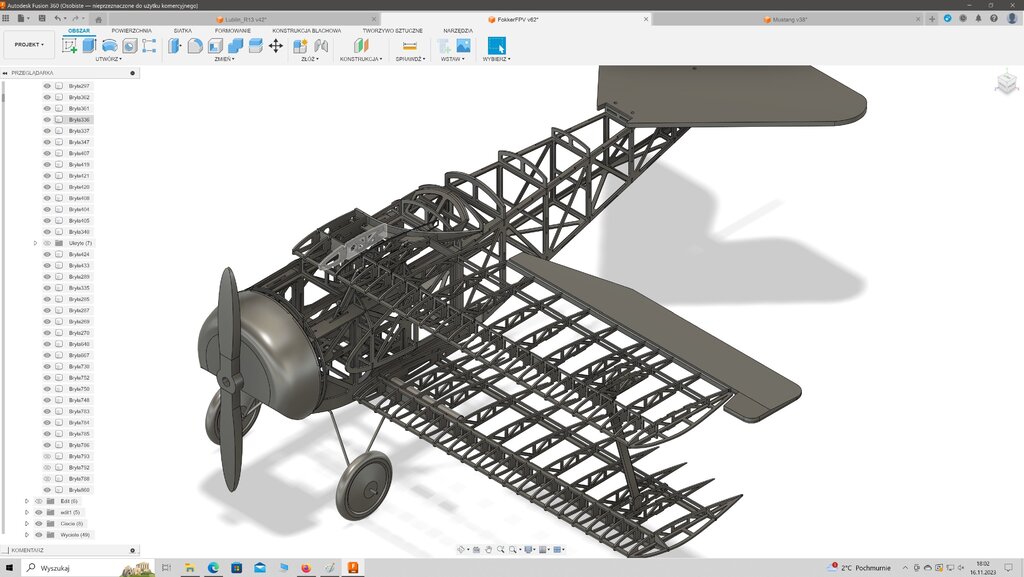The image size is (1024, 577).
Task: Click the Extrude tool in Utwórz group
Action: (89, 45)
